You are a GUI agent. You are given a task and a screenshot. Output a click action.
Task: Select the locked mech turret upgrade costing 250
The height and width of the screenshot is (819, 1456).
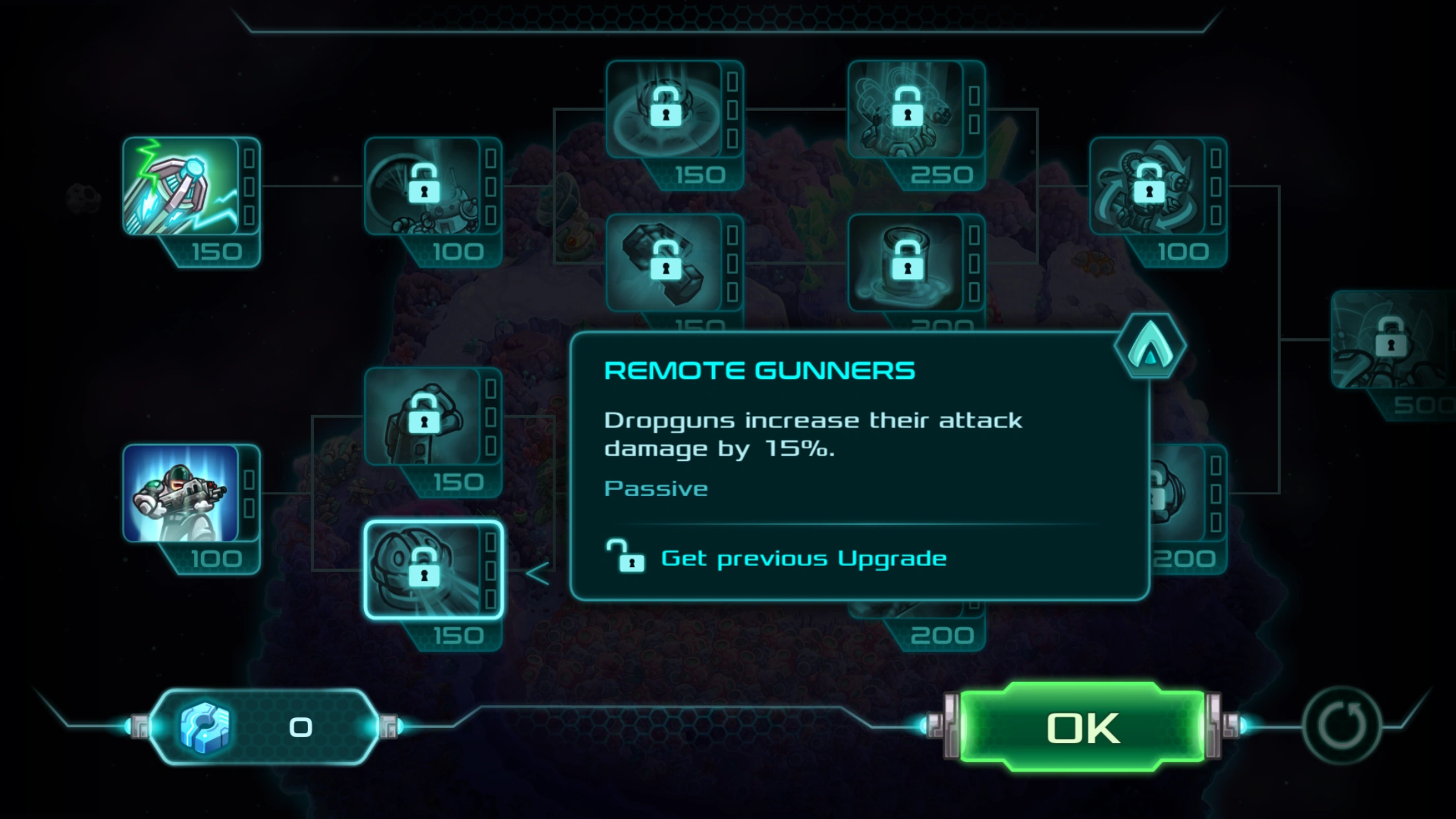tap(906, 109)
